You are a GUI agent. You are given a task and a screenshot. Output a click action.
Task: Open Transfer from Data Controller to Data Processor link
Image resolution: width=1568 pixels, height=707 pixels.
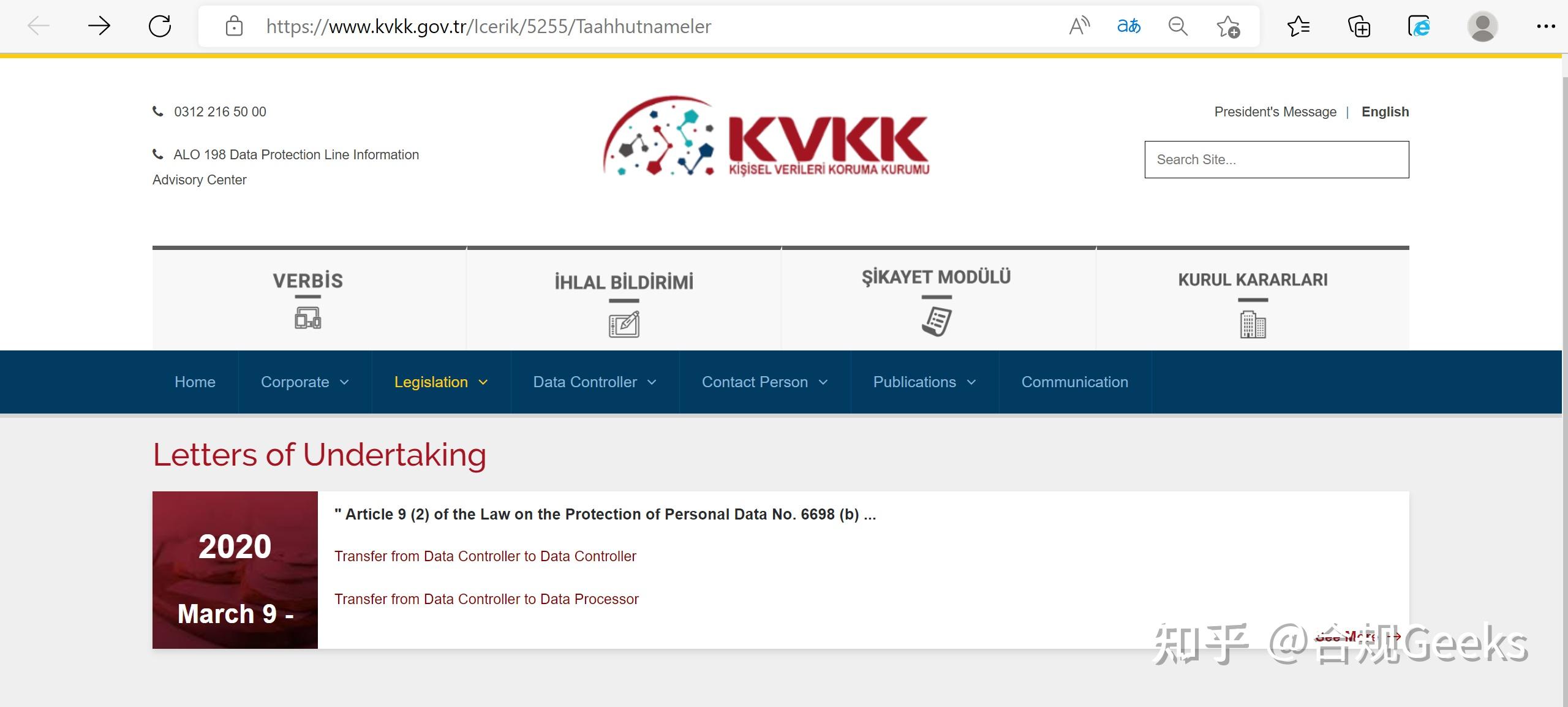486,599
